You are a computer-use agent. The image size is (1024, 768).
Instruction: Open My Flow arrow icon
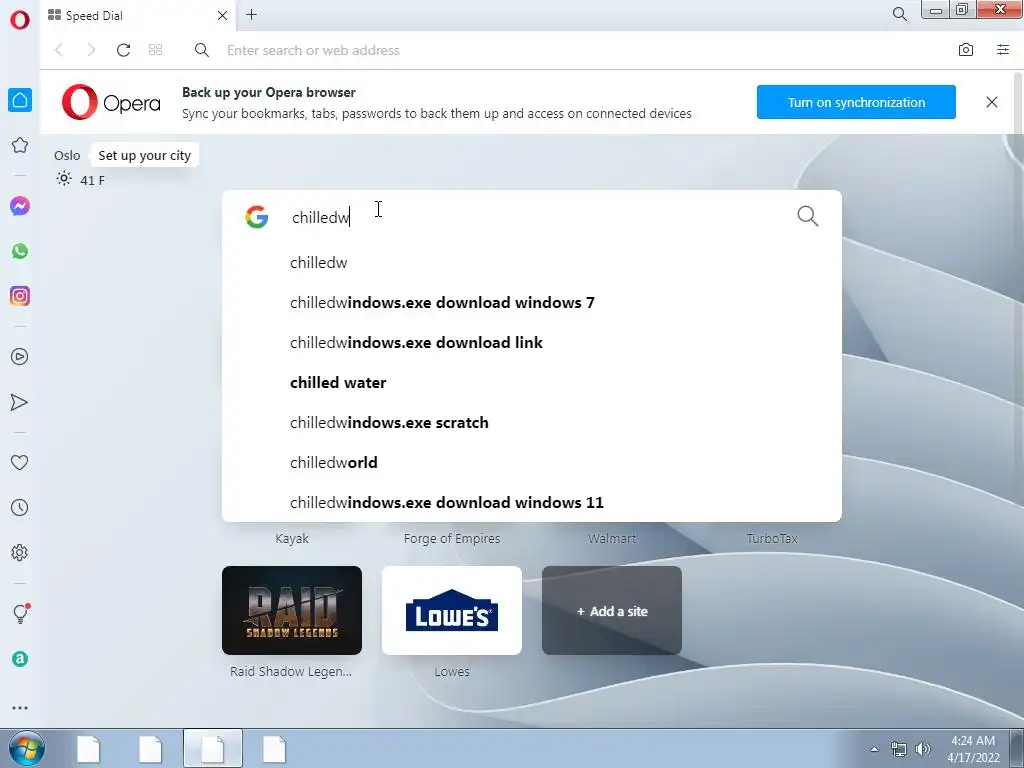point(20,402)
